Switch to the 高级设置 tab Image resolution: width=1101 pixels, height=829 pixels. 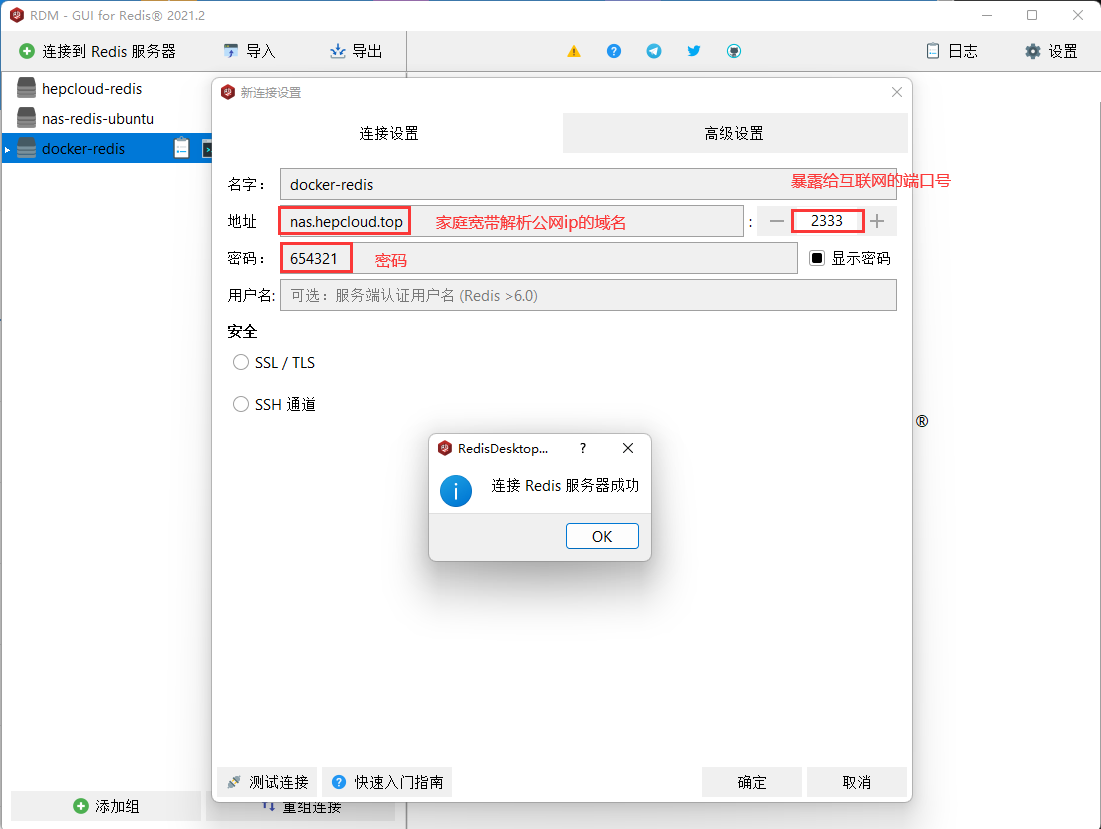point(734,133)
